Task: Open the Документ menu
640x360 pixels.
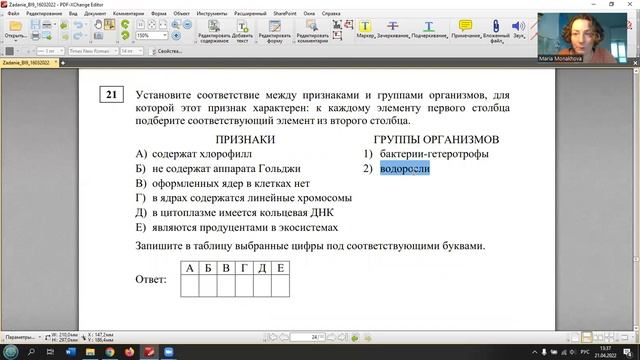Action: coord(95,13)
